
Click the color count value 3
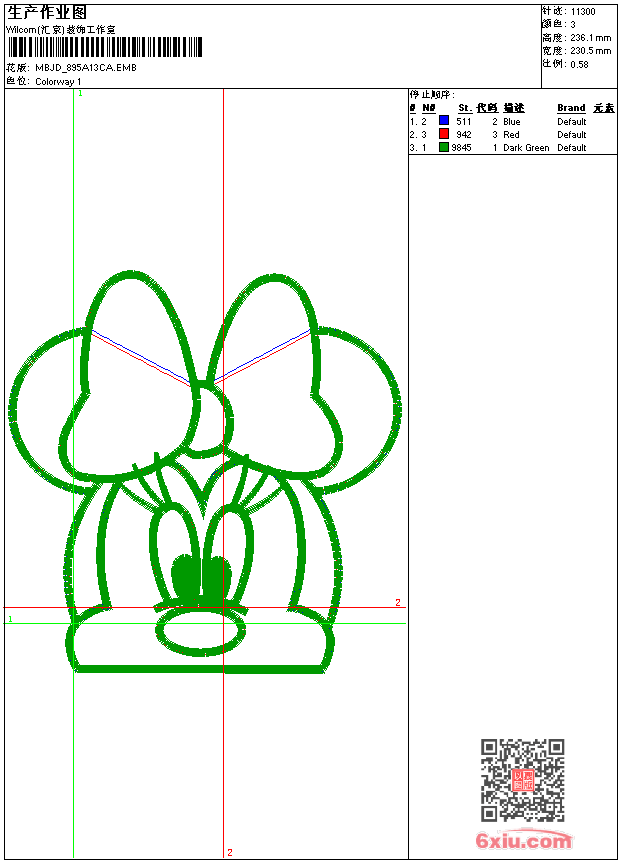click(x=573, y=25)
